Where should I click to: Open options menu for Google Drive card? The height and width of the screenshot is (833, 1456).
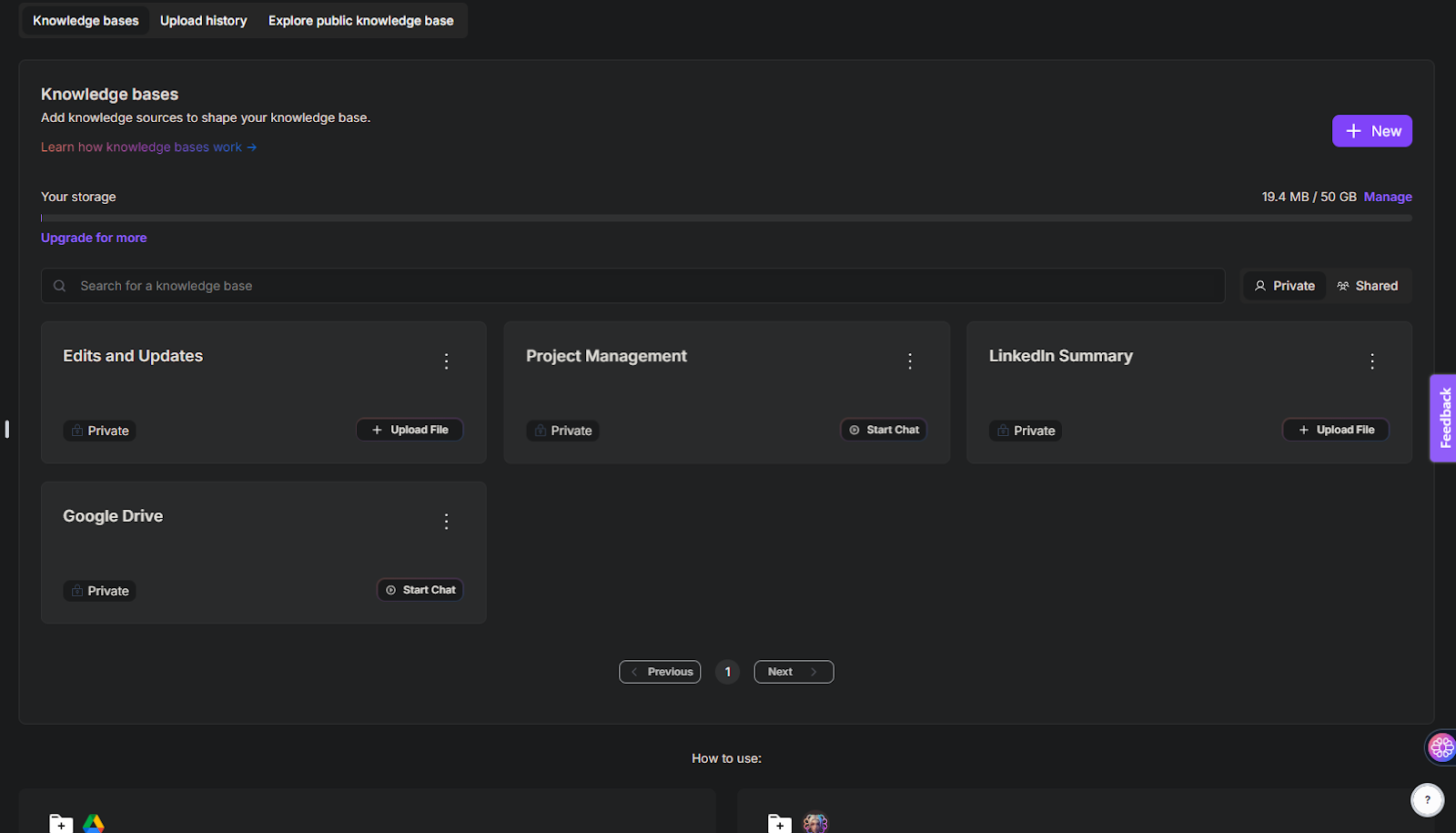coord(446,522)
